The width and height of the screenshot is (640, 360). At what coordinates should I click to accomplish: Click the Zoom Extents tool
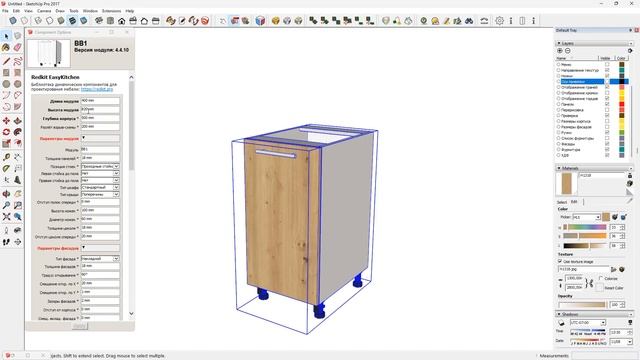tap(6, 217)
